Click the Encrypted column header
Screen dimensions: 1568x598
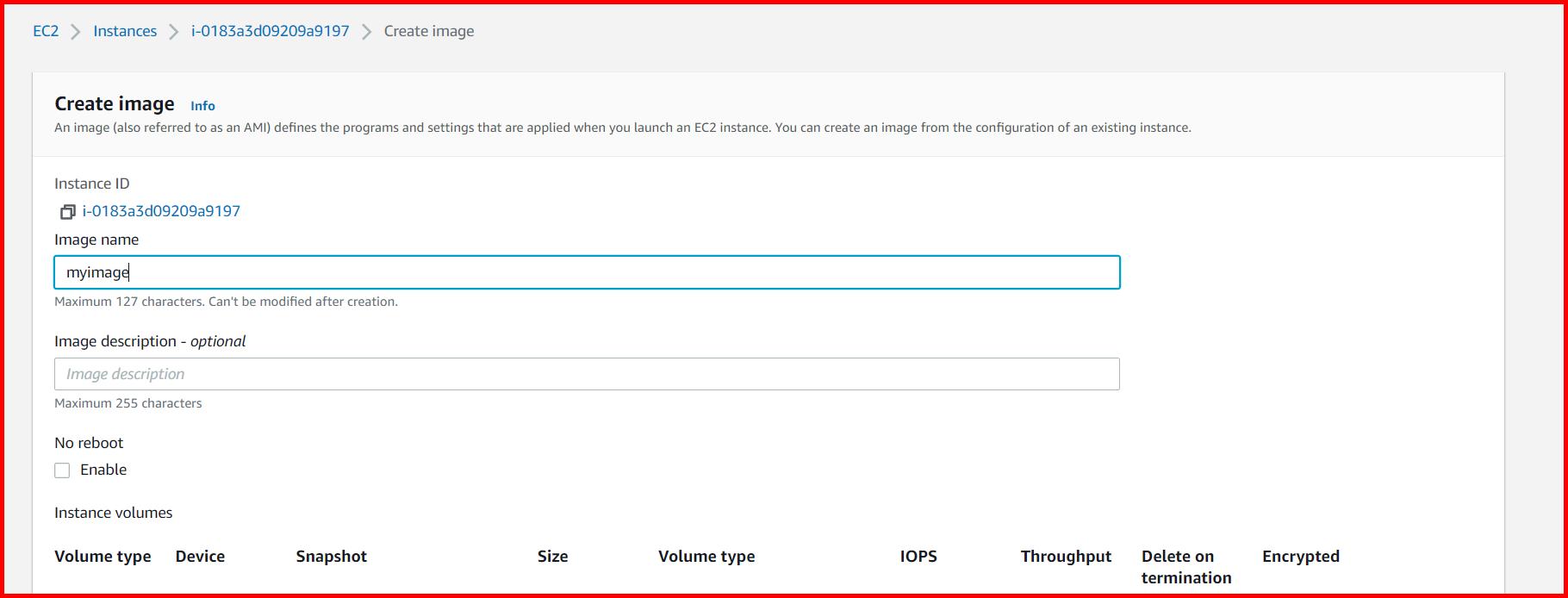pos(1300,557)
